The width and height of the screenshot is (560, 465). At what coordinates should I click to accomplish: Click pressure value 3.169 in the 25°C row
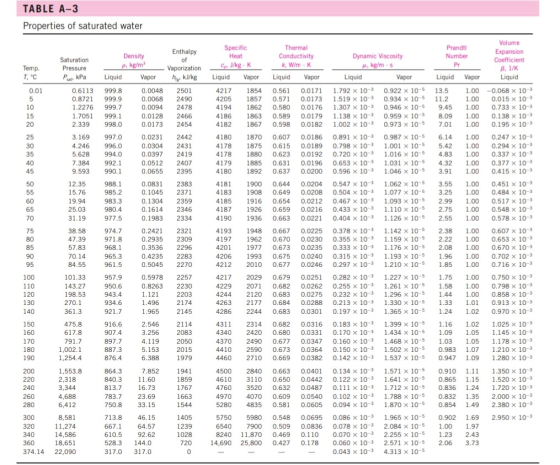click(80, 137)
